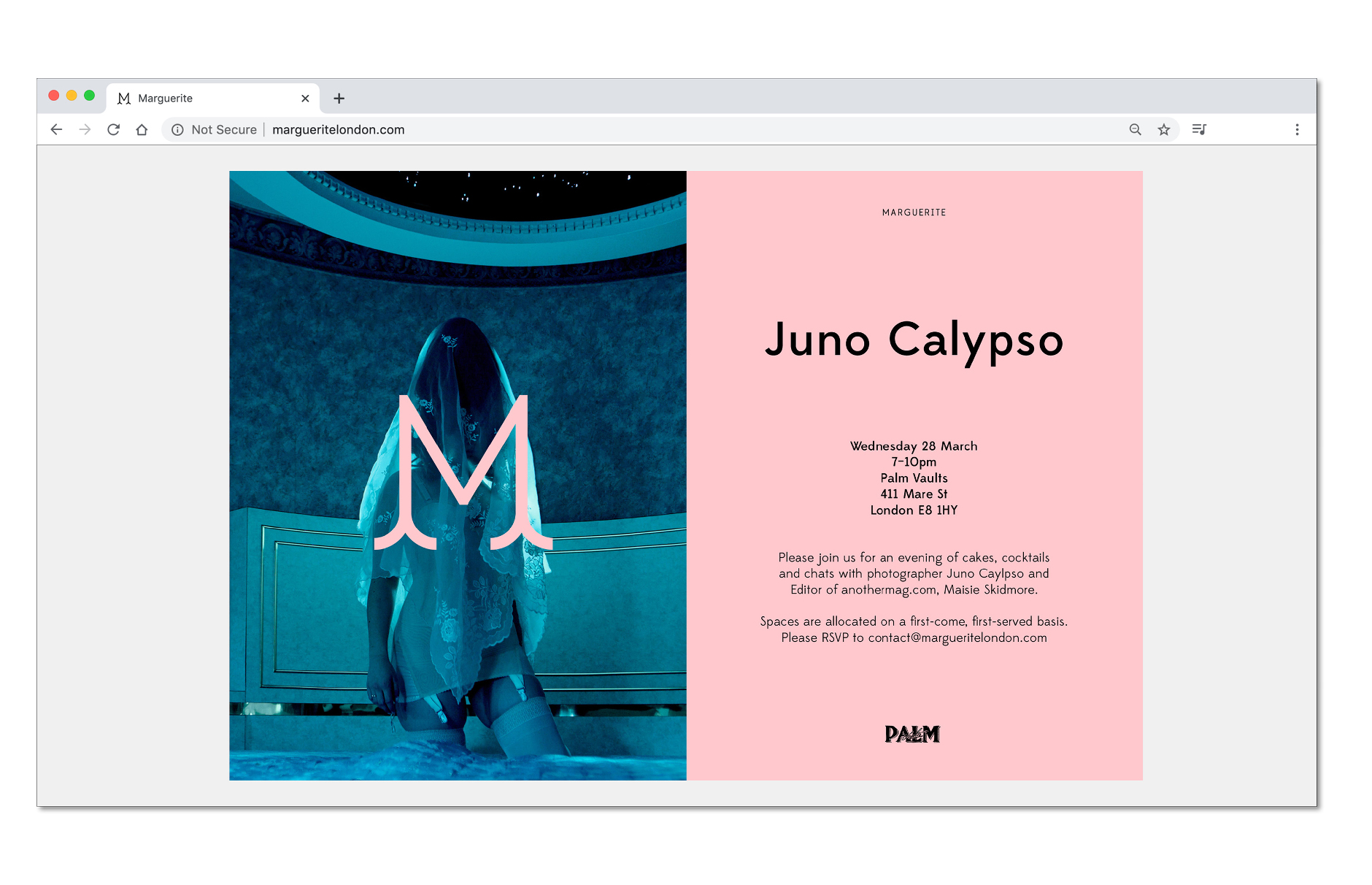Screen dimensions: 1372x885
Task: Click the browser forward arrow
Action: [85, 129]
